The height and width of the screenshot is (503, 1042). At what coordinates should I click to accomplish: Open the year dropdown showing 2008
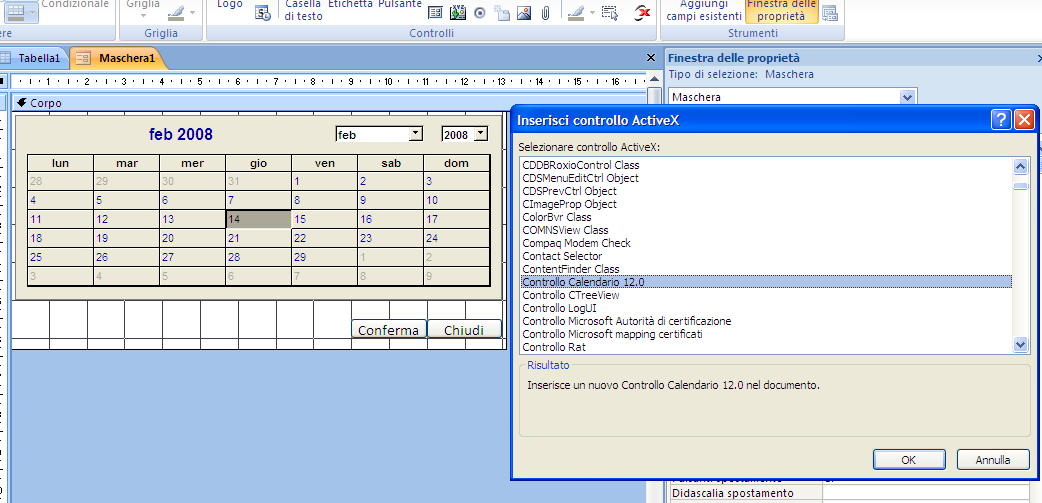[481, 134]
